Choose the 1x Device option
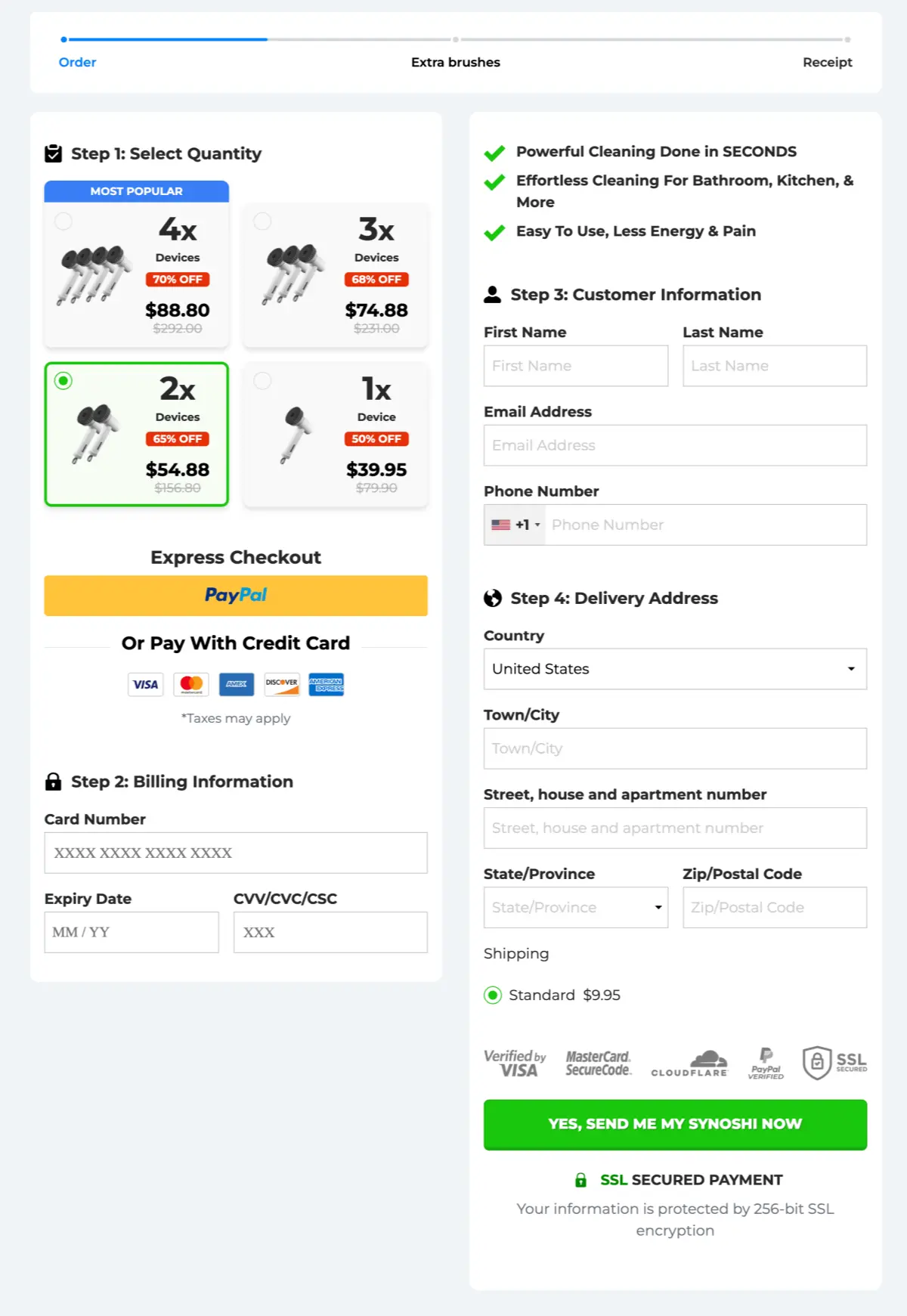The width and height of the screenshot is (907, 1316). [x=336, y=435]
